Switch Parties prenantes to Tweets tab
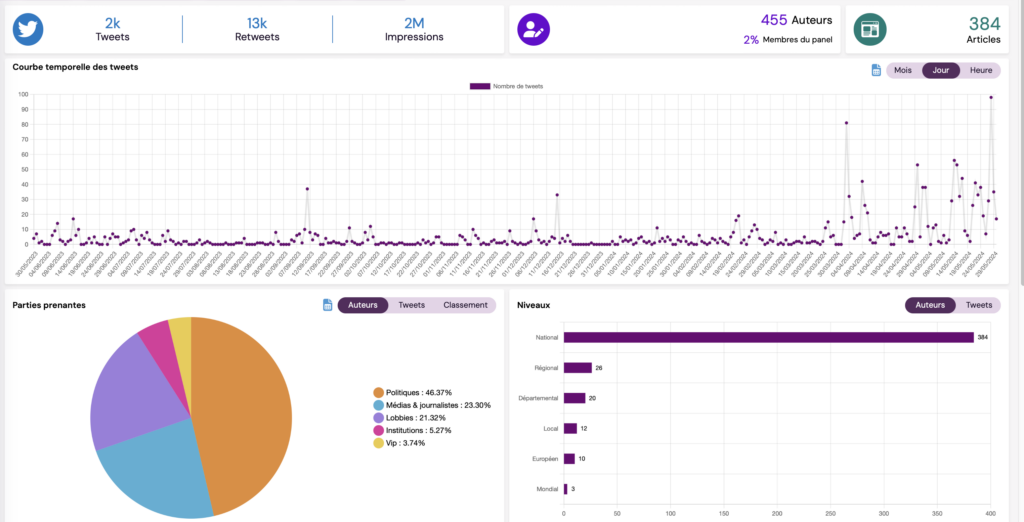The image size is (1024, 522). pyautogui.click(x=411, y=305)
